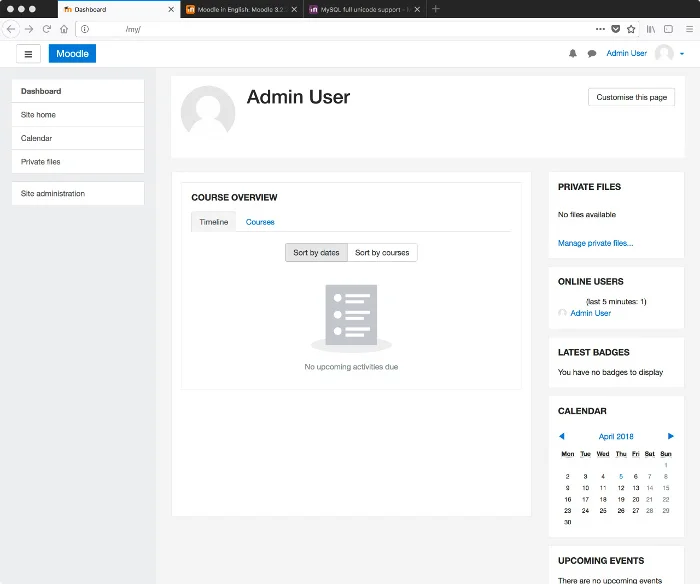Bookmark this page with the star icon

631,29
